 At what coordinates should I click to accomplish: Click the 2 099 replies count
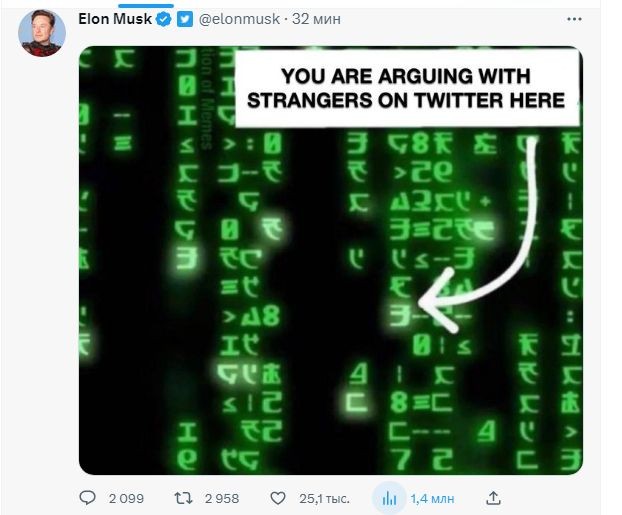(x=127, y=497)
